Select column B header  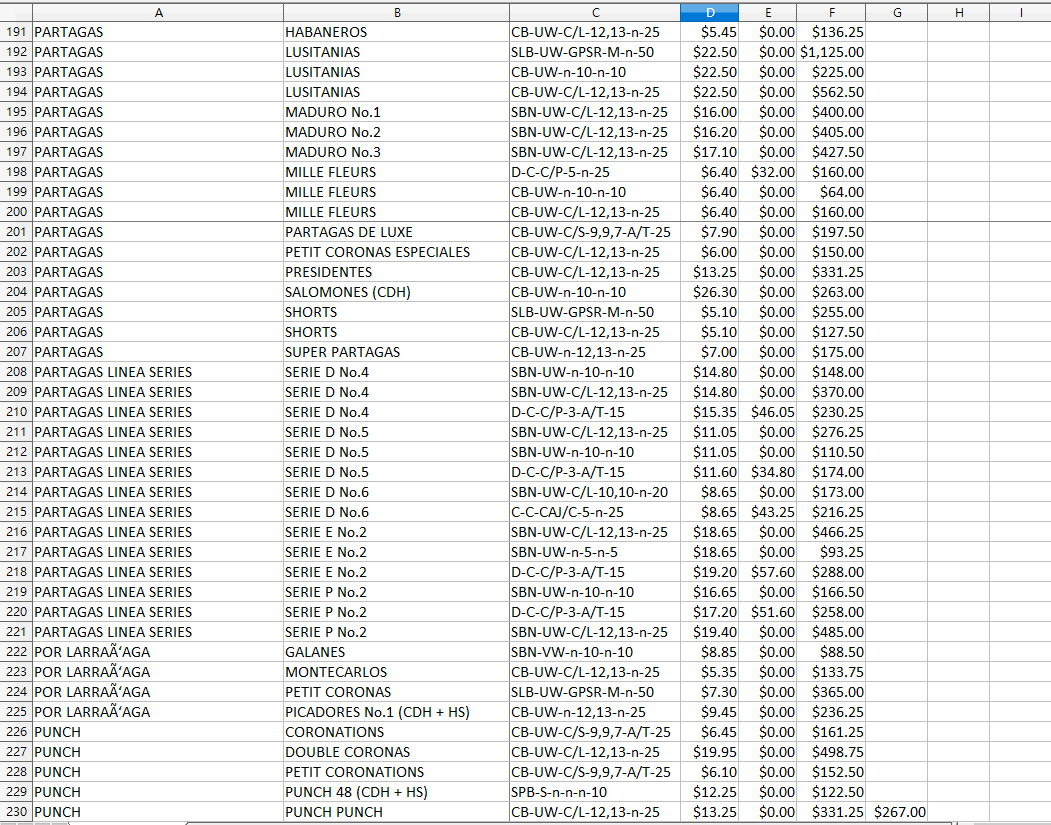397,12
